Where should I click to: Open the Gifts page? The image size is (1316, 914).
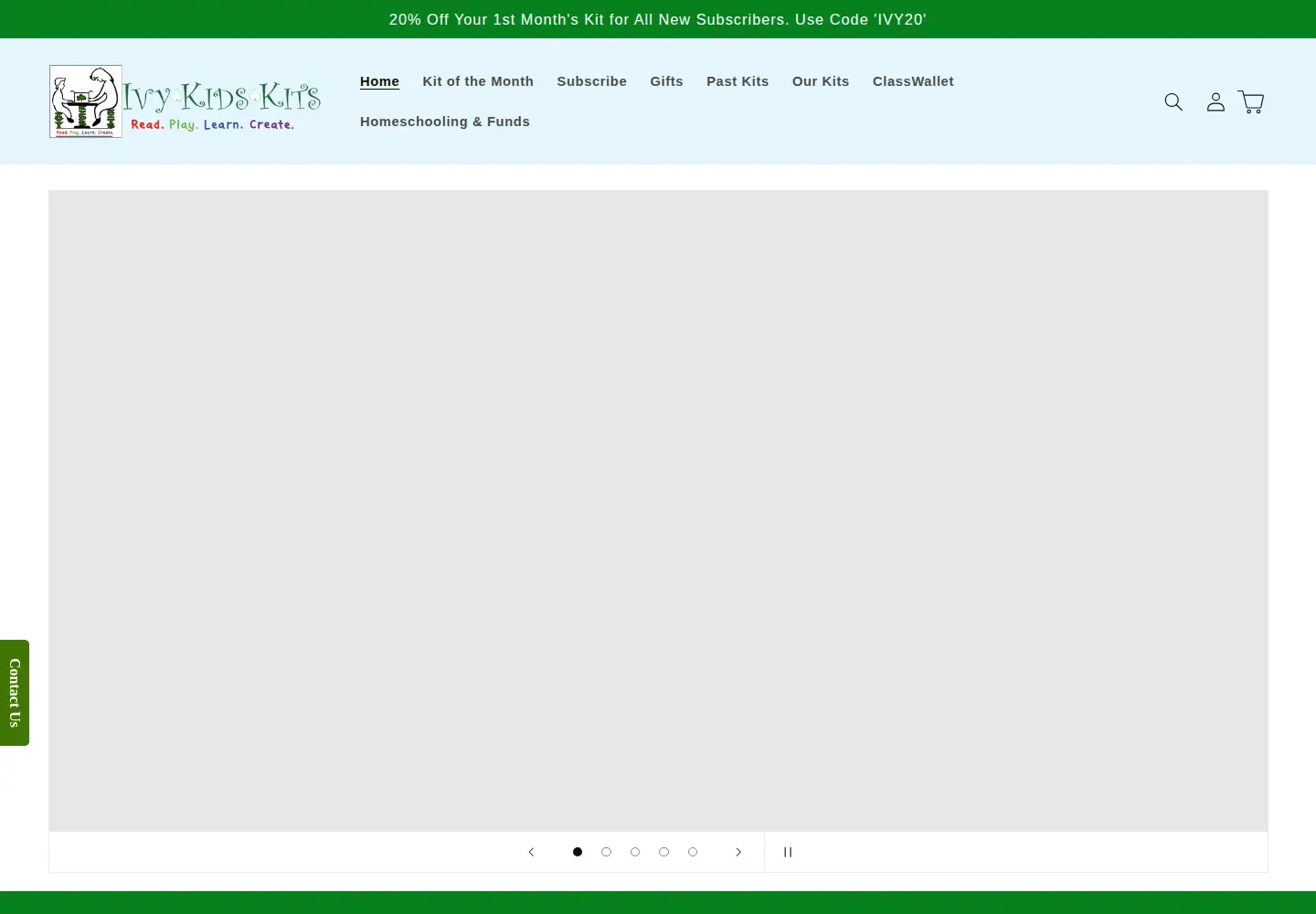pos(667,81)
